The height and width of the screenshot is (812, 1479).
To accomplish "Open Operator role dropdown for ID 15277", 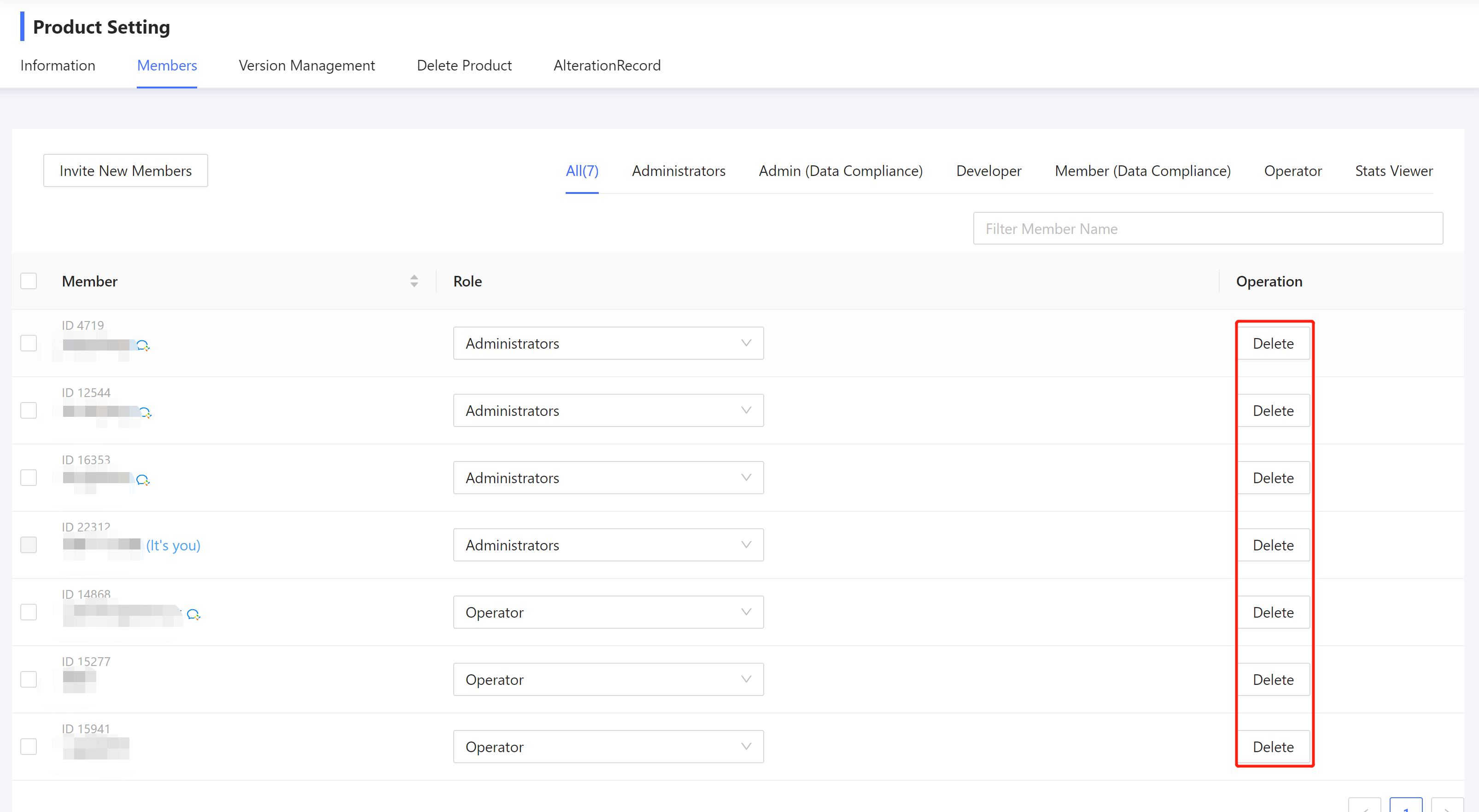I will tap(608, 679).
